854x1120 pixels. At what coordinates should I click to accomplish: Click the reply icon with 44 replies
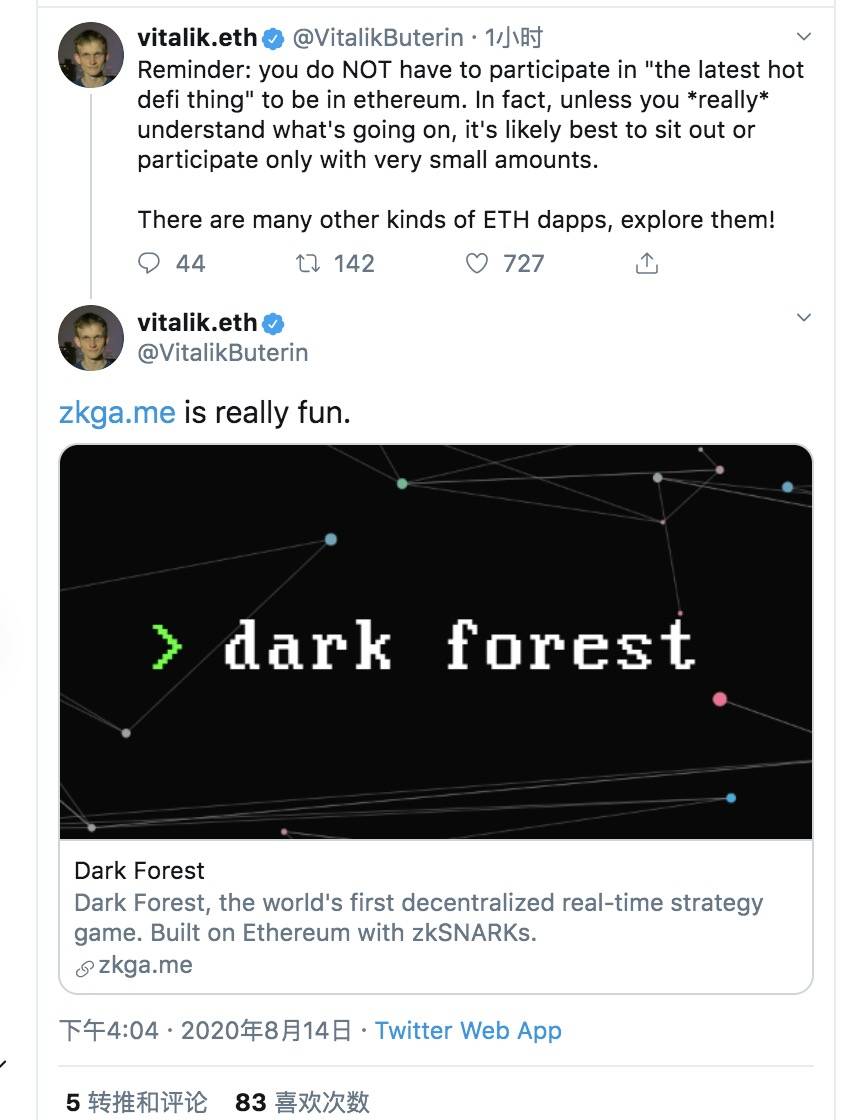pos(149,263)
